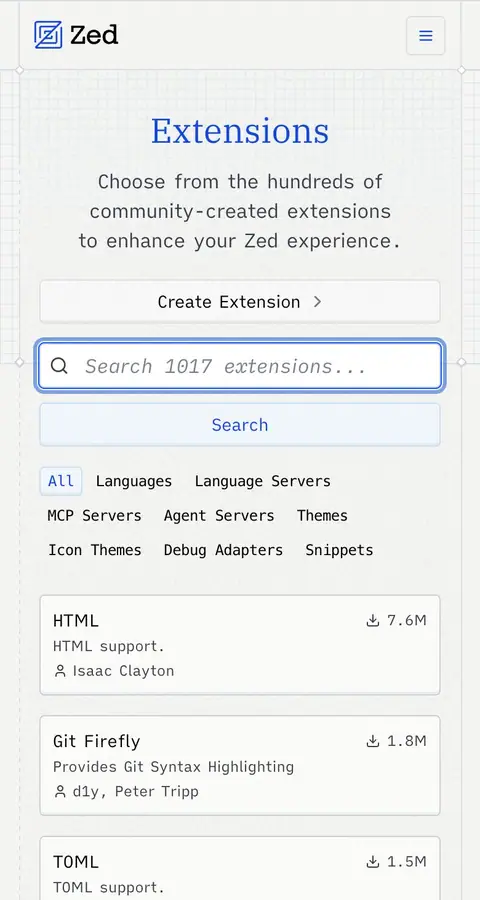480x900 pixels.
Task: Focus the Search 1017 extensions field
Action: point(240,366)
